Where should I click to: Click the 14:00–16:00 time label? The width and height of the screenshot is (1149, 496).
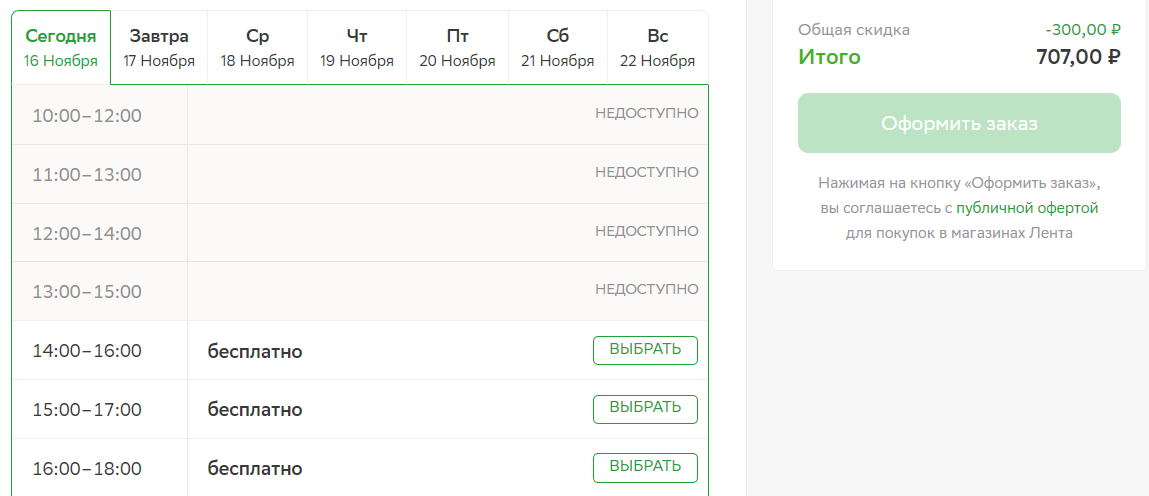tap(87, 351)
